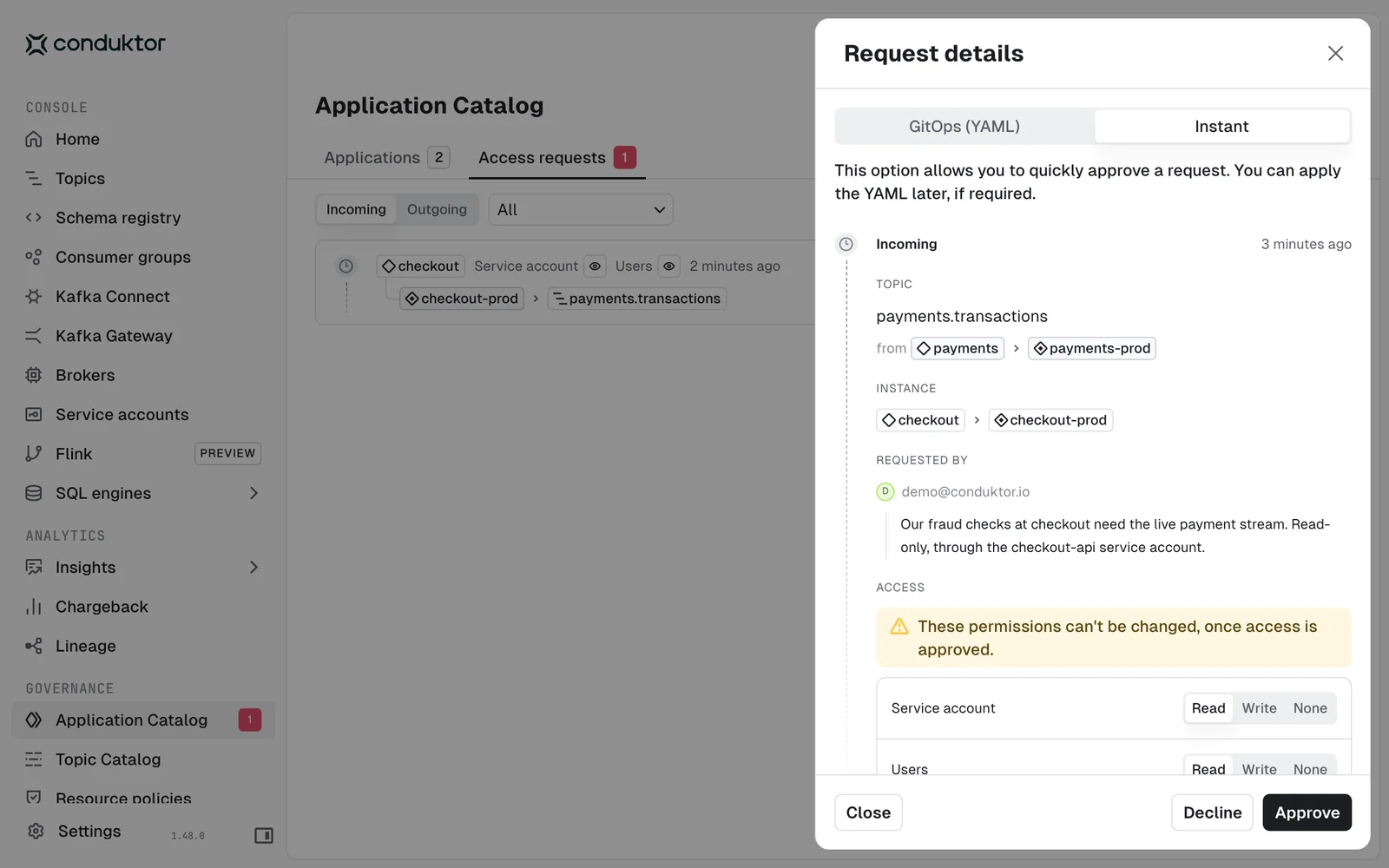Click the Chargeback bar chart icon
Viewport: 1389px width, 868px height.
[x=34, y=607]
